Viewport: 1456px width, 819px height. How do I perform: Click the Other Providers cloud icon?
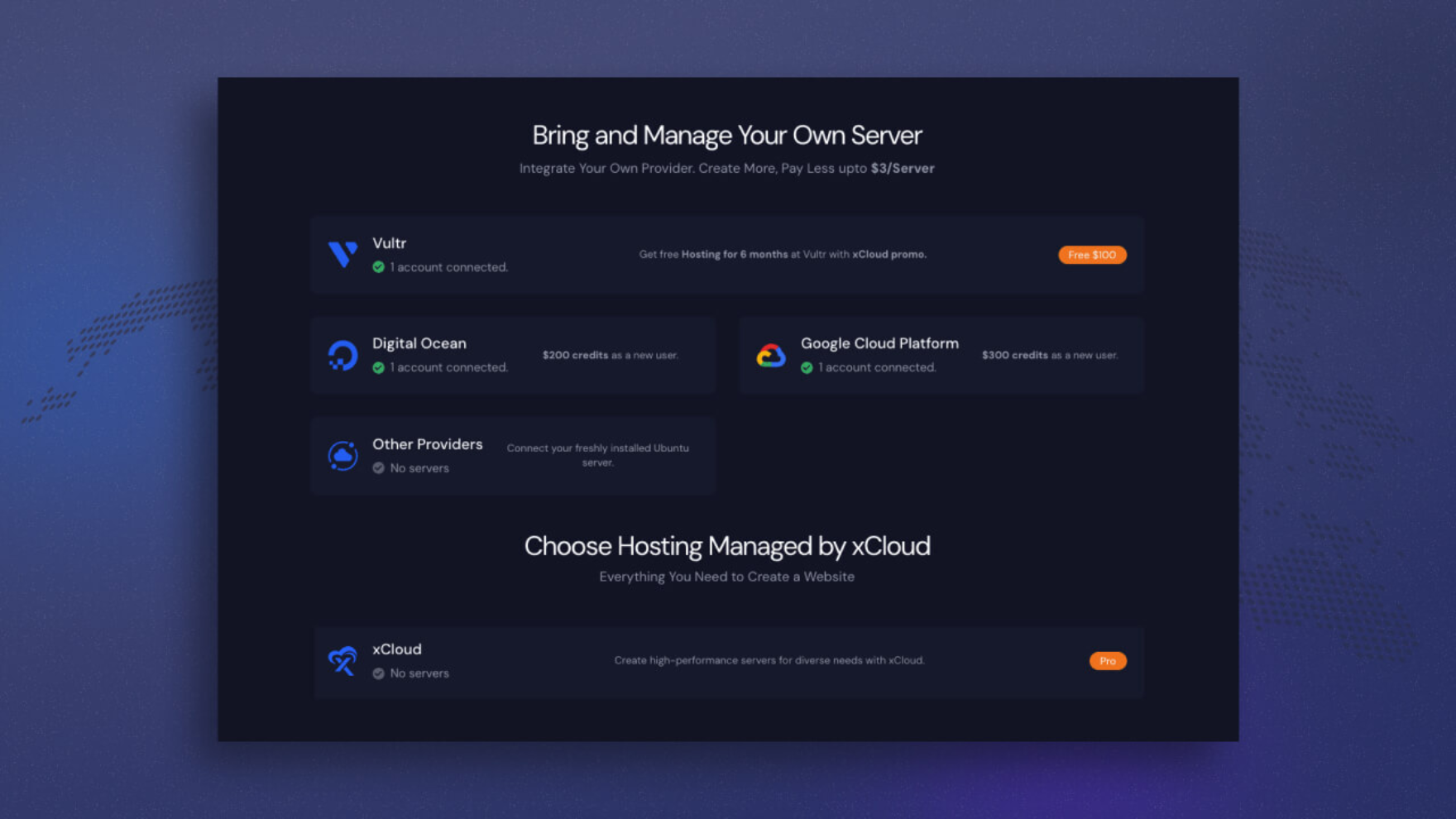pyautogui.click(x=342, y=456)
